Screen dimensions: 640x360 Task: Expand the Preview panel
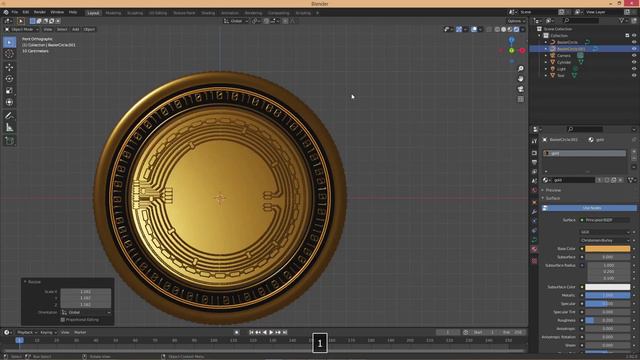pyautogui.click(x=553, y=190)
